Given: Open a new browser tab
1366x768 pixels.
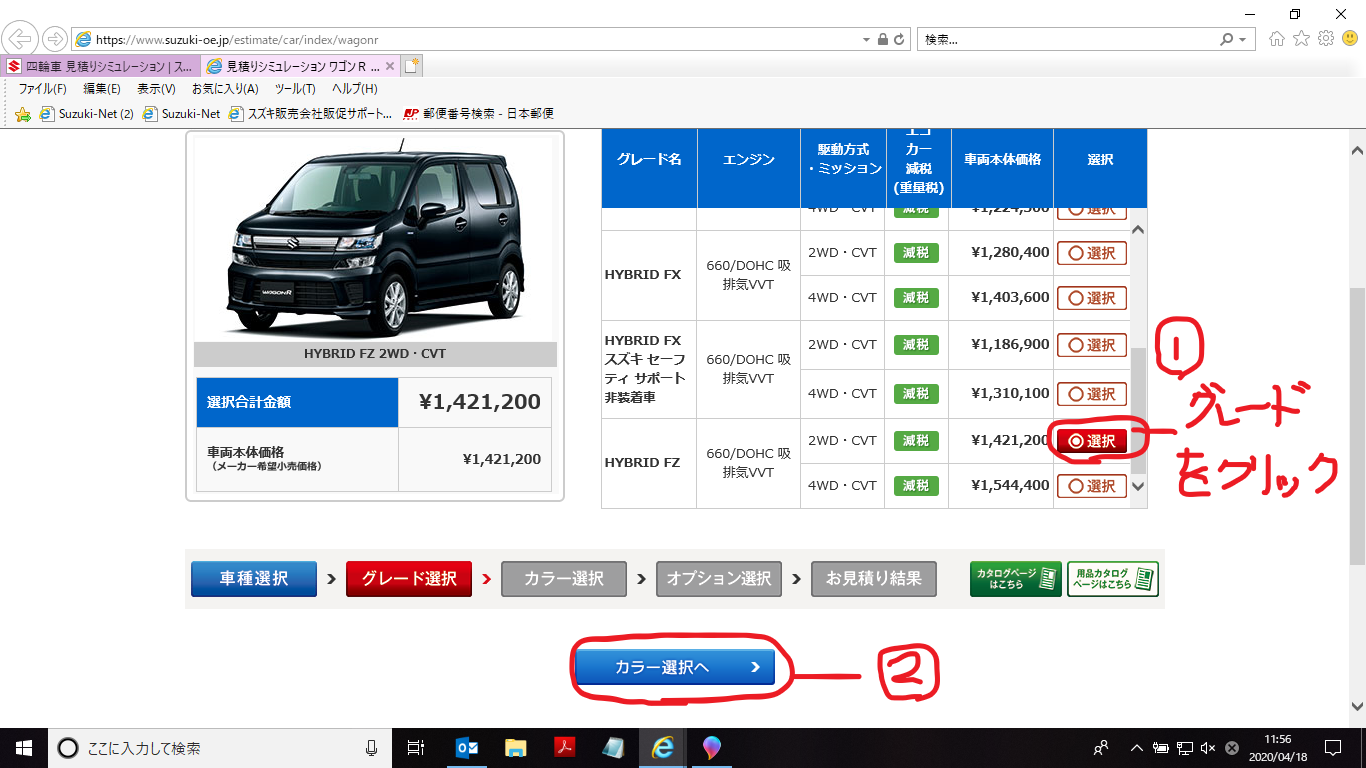Looking at the screenshot, I should (x=412, y=66).
